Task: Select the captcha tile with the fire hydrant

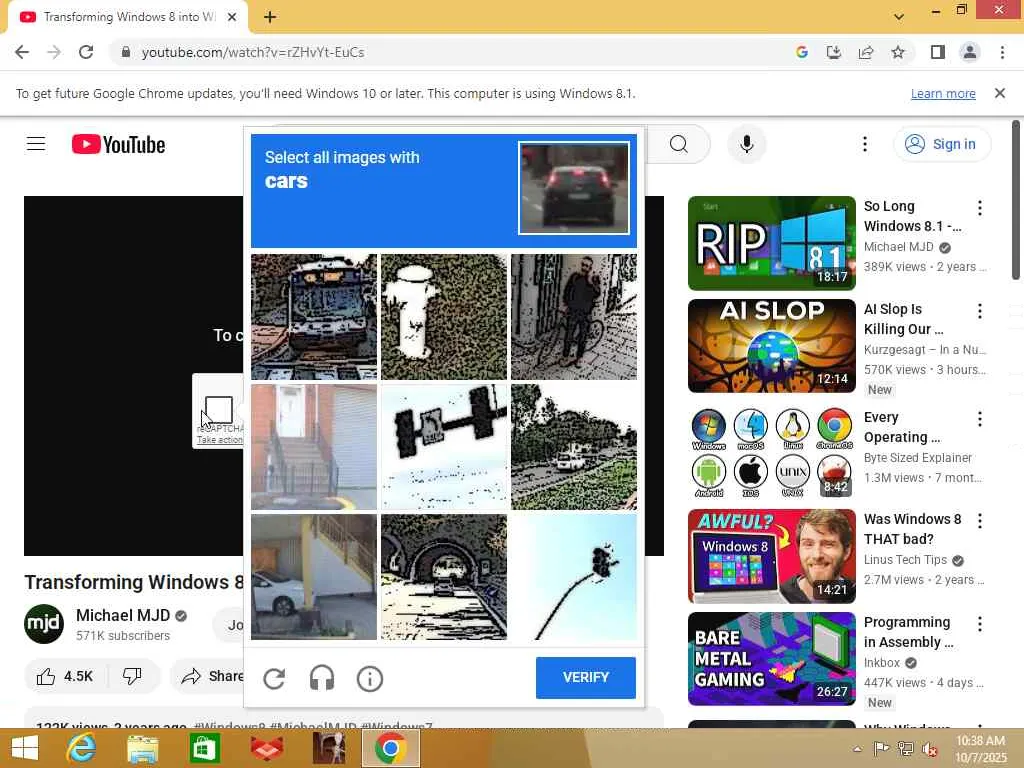Action: [x=444, y=317]
